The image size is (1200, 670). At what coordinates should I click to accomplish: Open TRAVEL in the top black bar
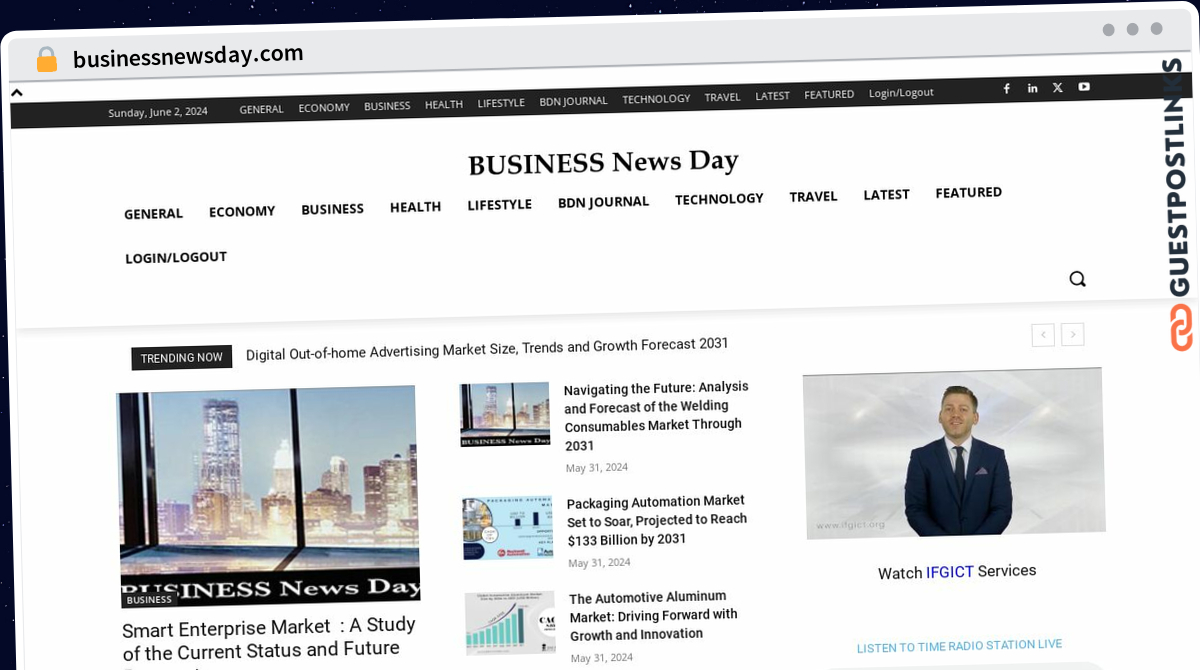(722, 97)
